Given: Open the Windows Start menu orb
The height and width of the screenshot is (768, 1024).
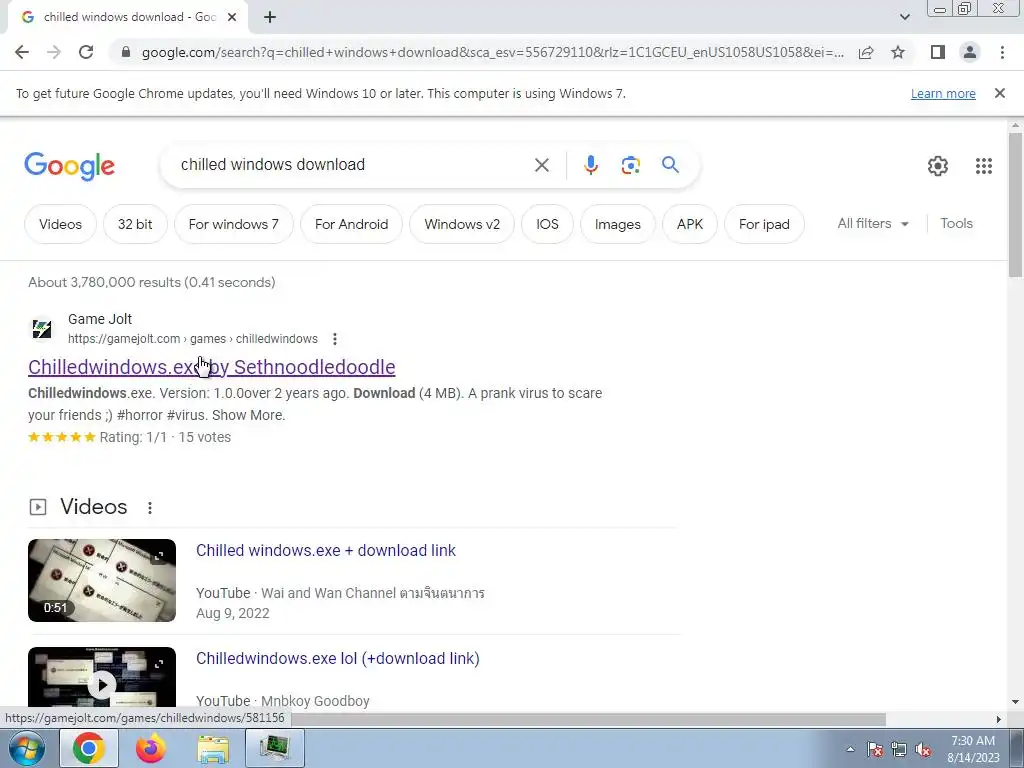Looking at the screenshot, I should click(27, 748).
